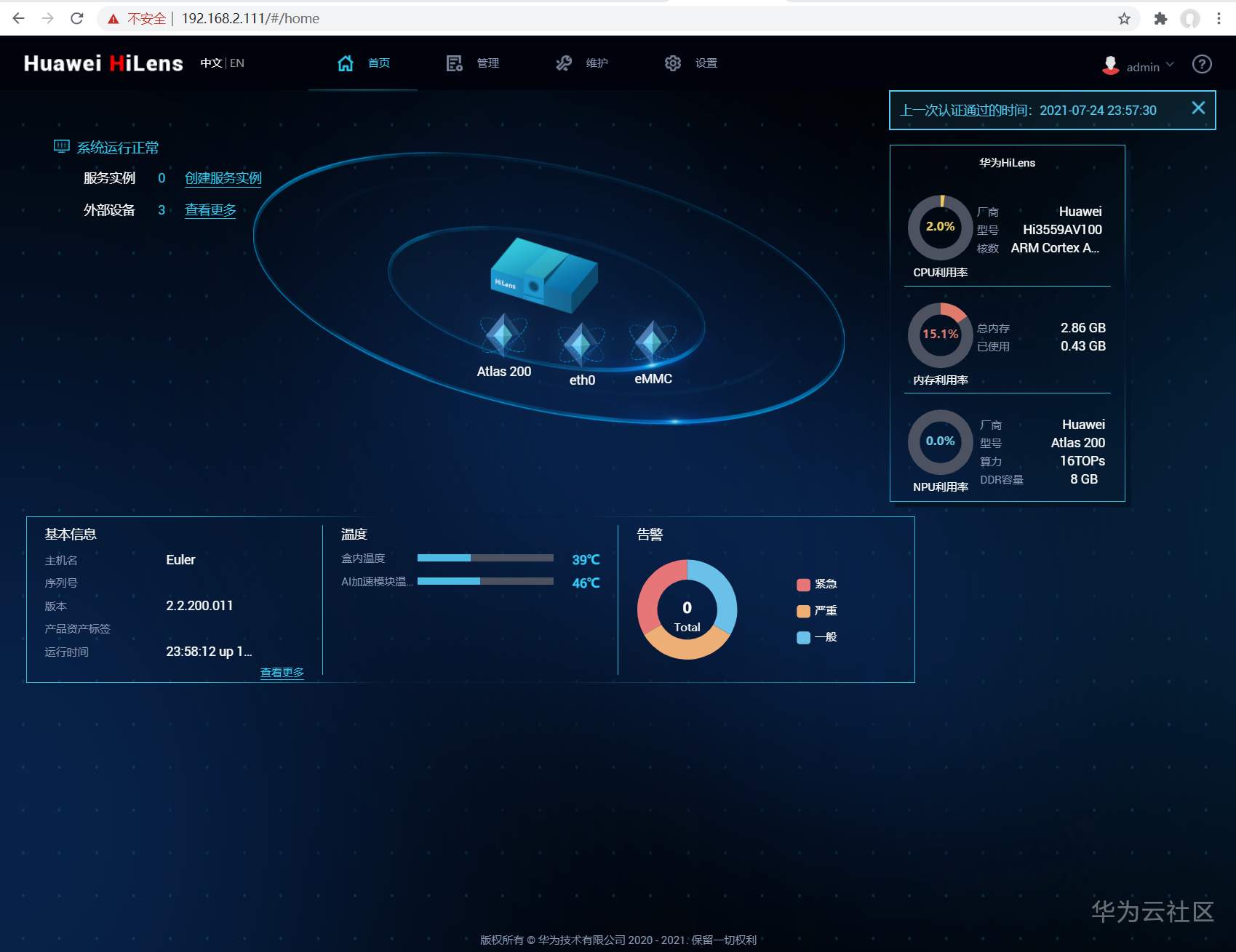Click the browser address bar URL
1236x952 pixels.
[250, 18]
